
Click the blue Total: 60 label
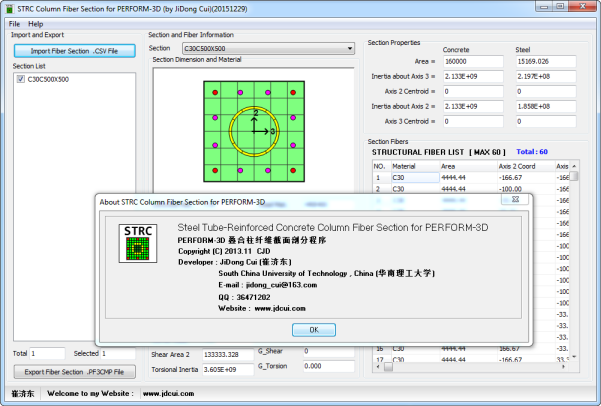532,152
